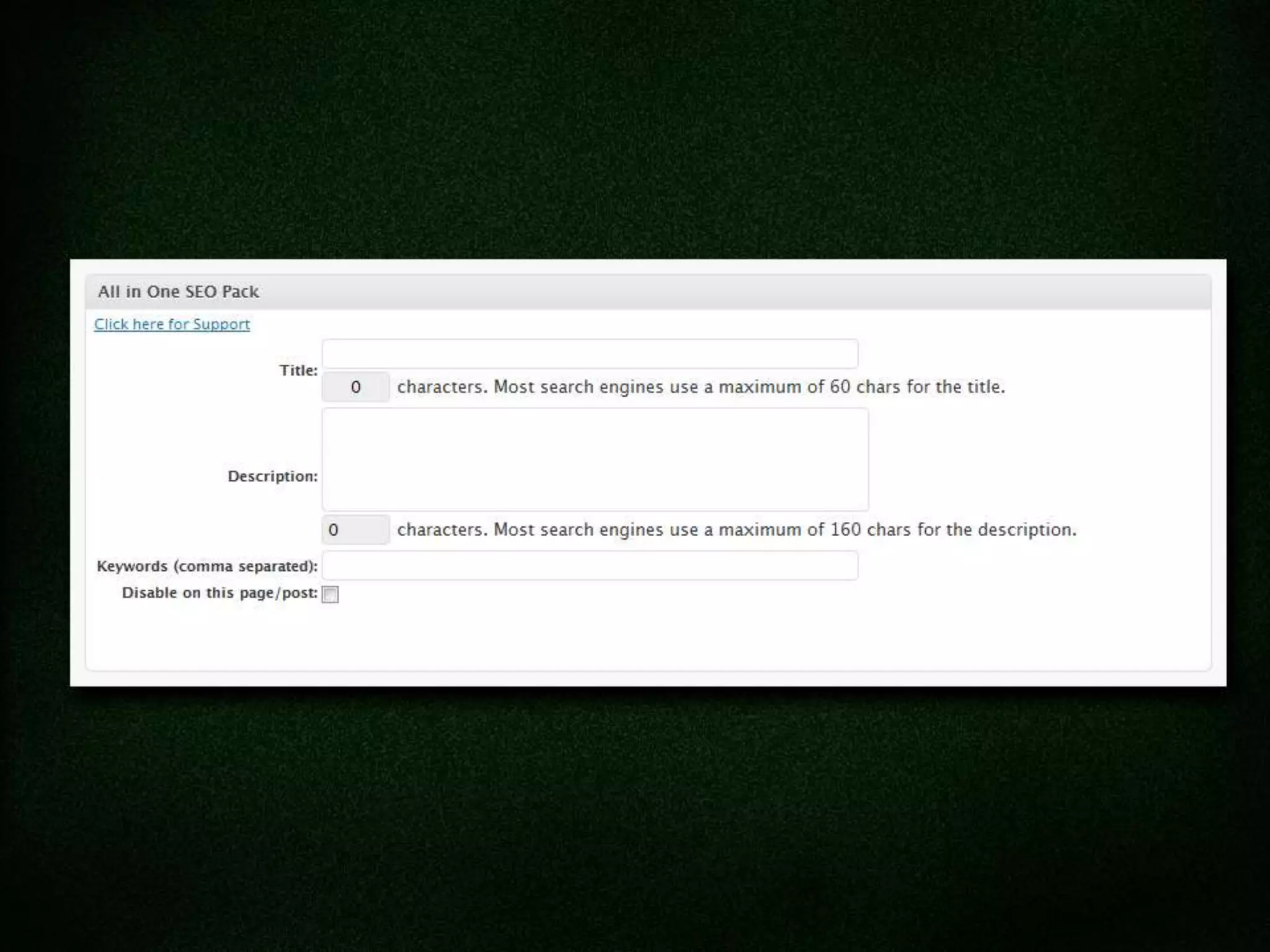Click the 'Title:' field label
This screenshot has width=1270, height=952.
(x=298, y=371)
